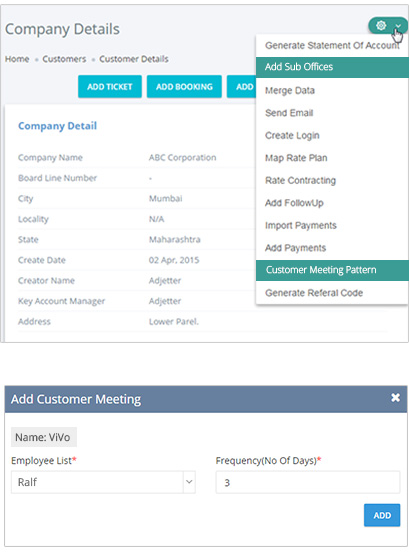The width and height of the screenshot is (410, 560).
Task: Select Generate Statement Of Account
Action: point(332,46)
